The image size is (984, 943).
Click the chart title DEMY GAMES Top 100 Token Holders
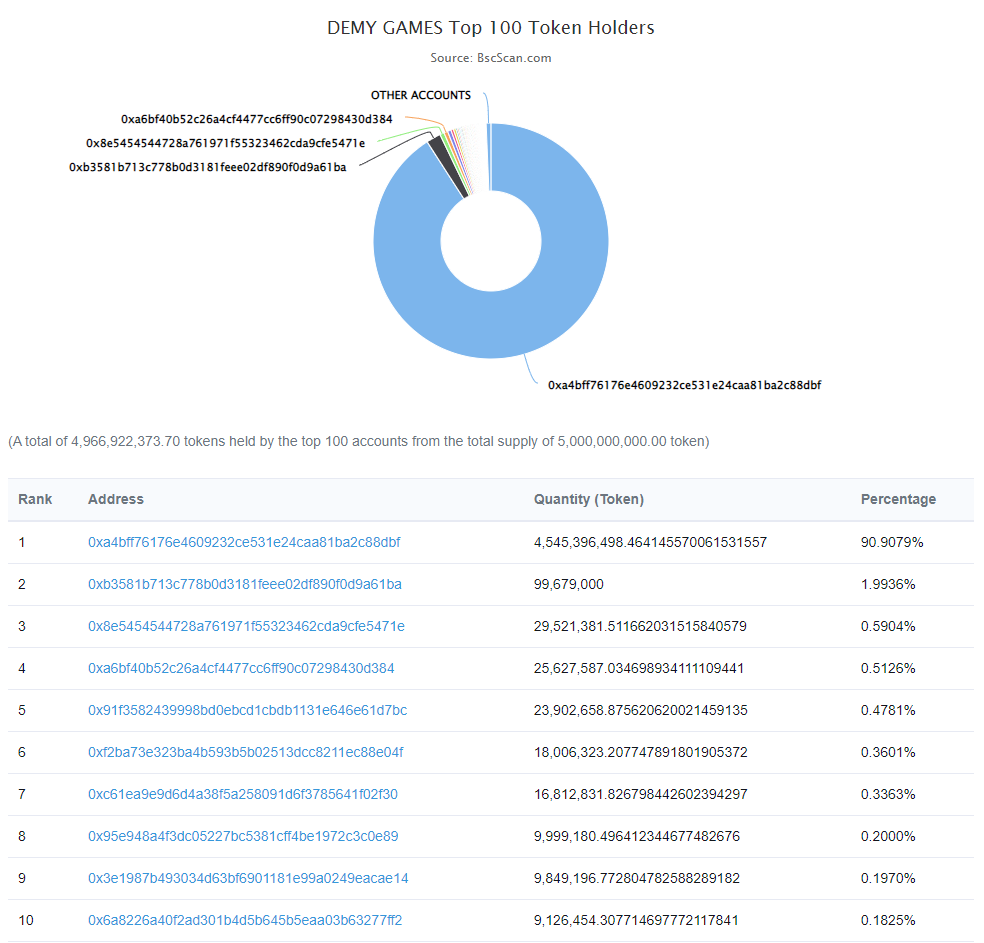click(x=491, y=28)
